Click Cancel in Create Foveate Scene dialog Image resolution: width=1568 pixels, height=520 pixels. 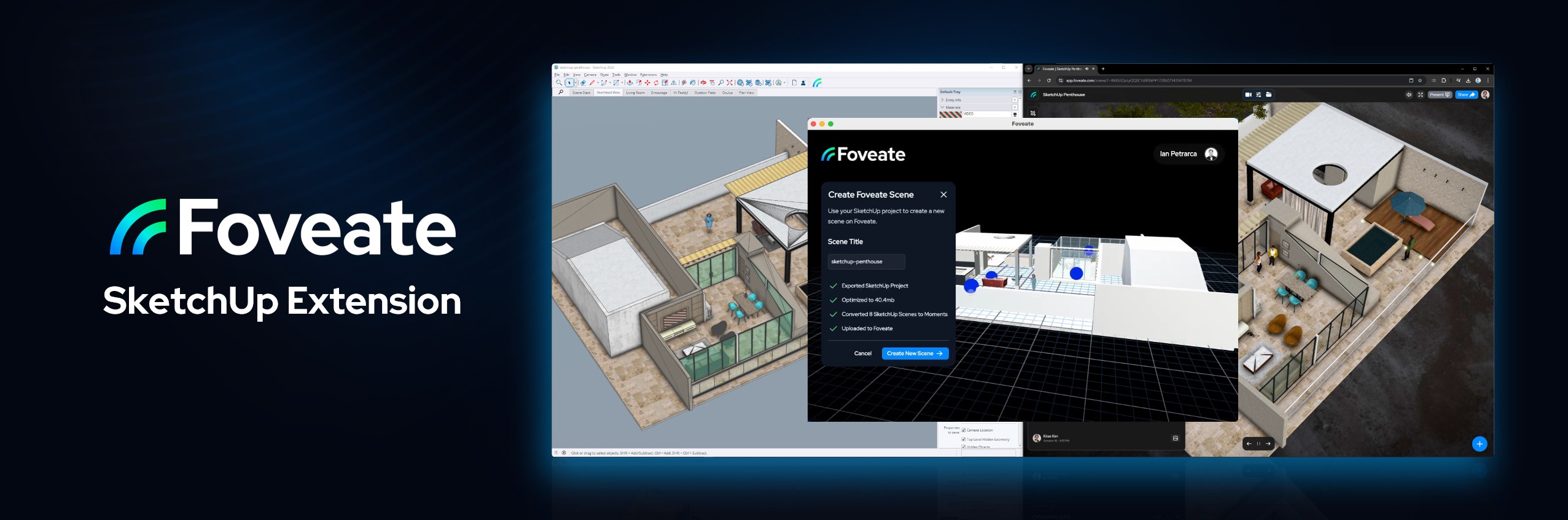[862, 354]
